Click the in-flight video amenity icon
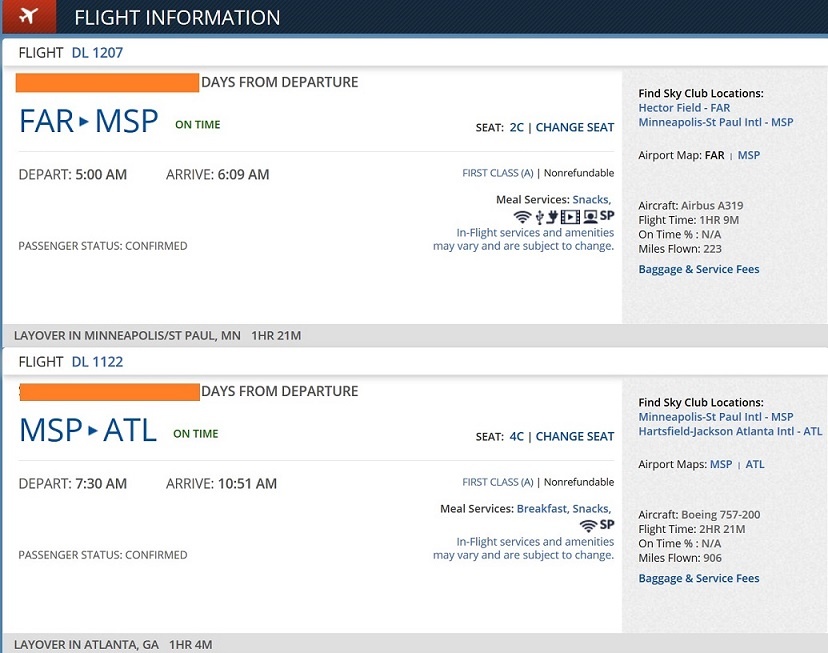This screenshot has width=828, height=653. tap(570, 216)
